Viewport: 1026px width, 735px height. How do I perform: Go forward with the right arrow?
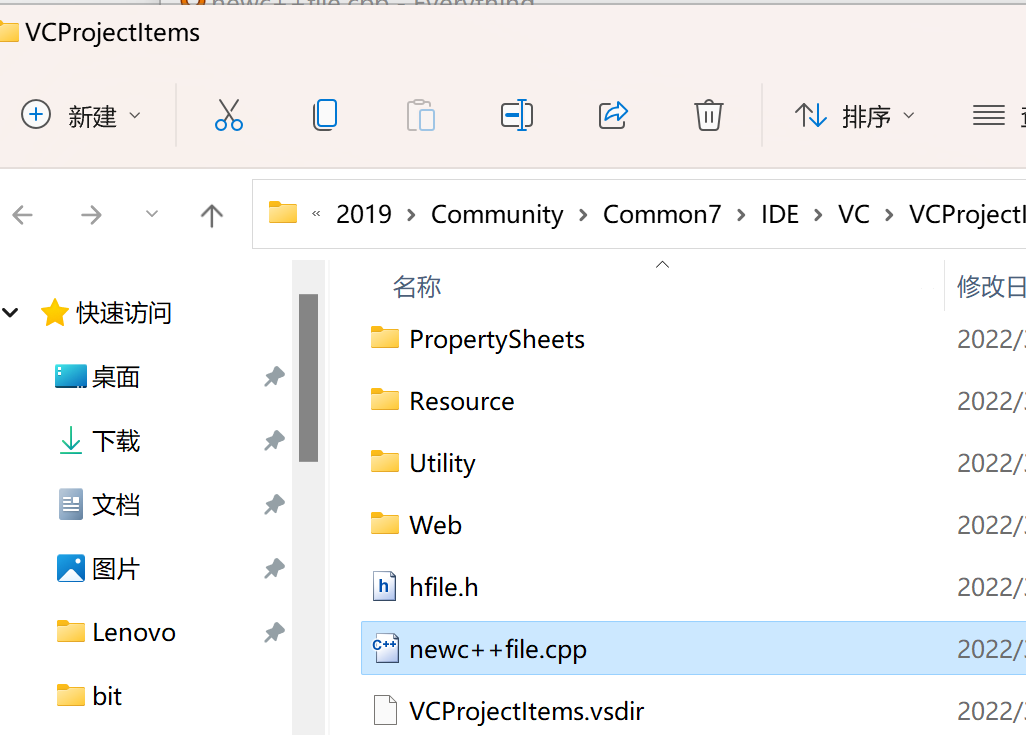pyautogui.click(x=91, y=215)
